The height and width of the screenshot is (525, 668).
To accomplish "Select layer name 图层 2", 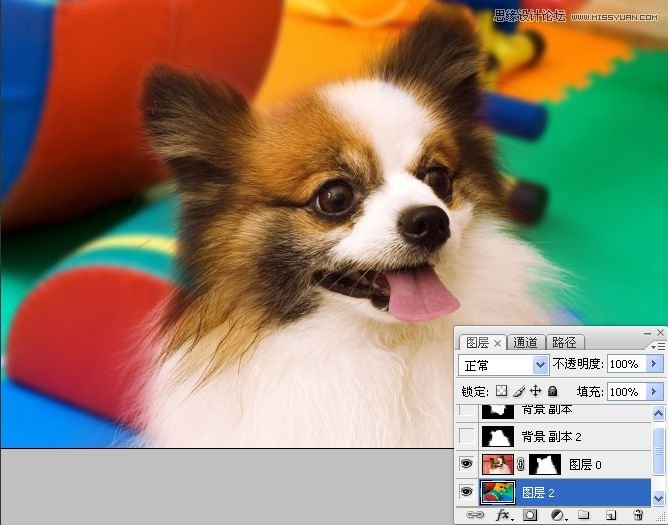I will click(538, 493).
